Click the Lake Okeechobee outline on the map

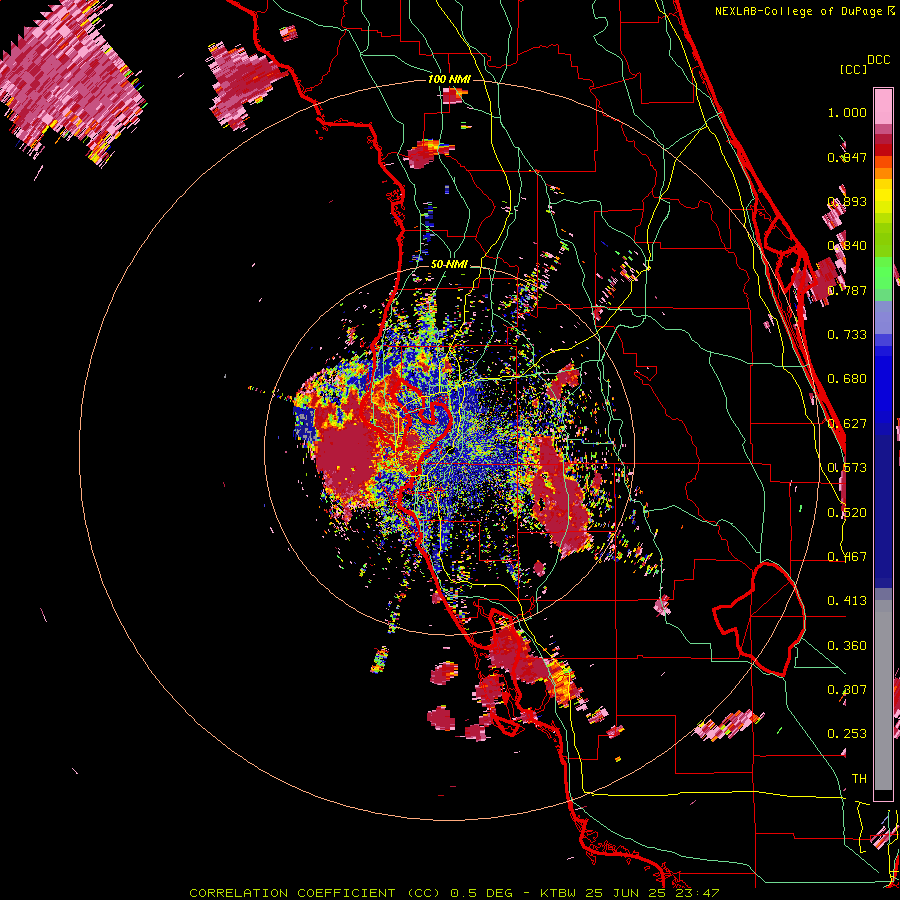tap(758, 620)
